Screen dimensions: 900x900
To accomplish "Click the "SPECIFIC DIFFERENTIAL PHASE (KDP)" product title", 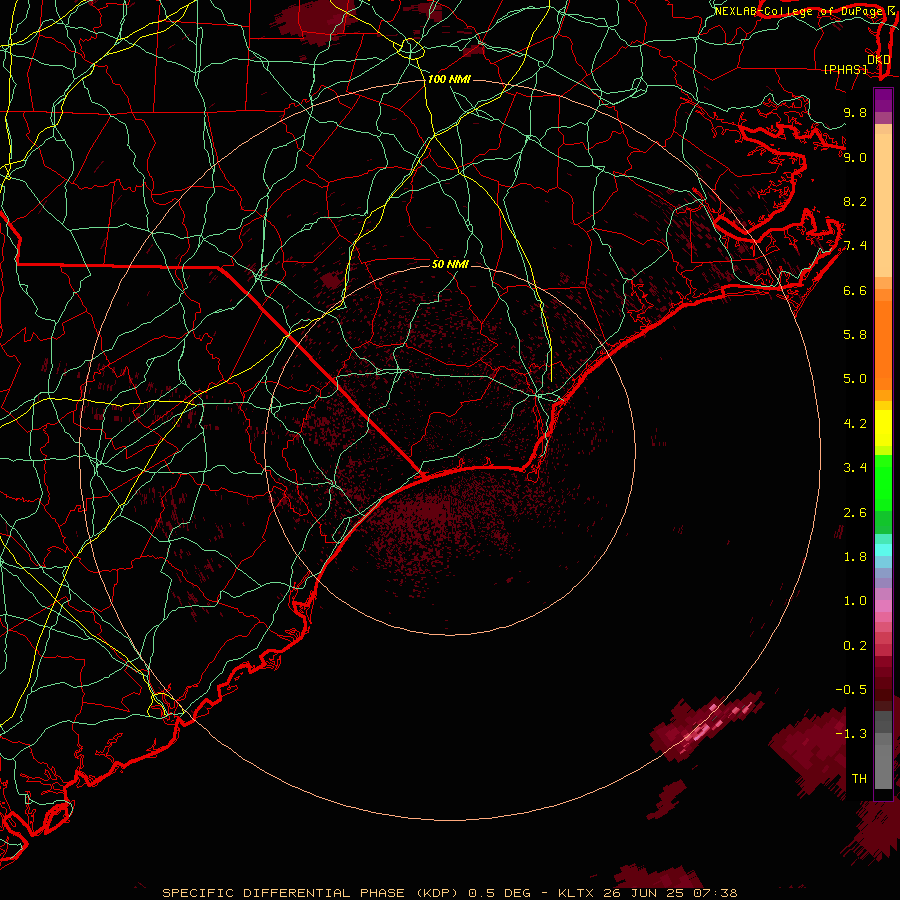I will 310,893.
